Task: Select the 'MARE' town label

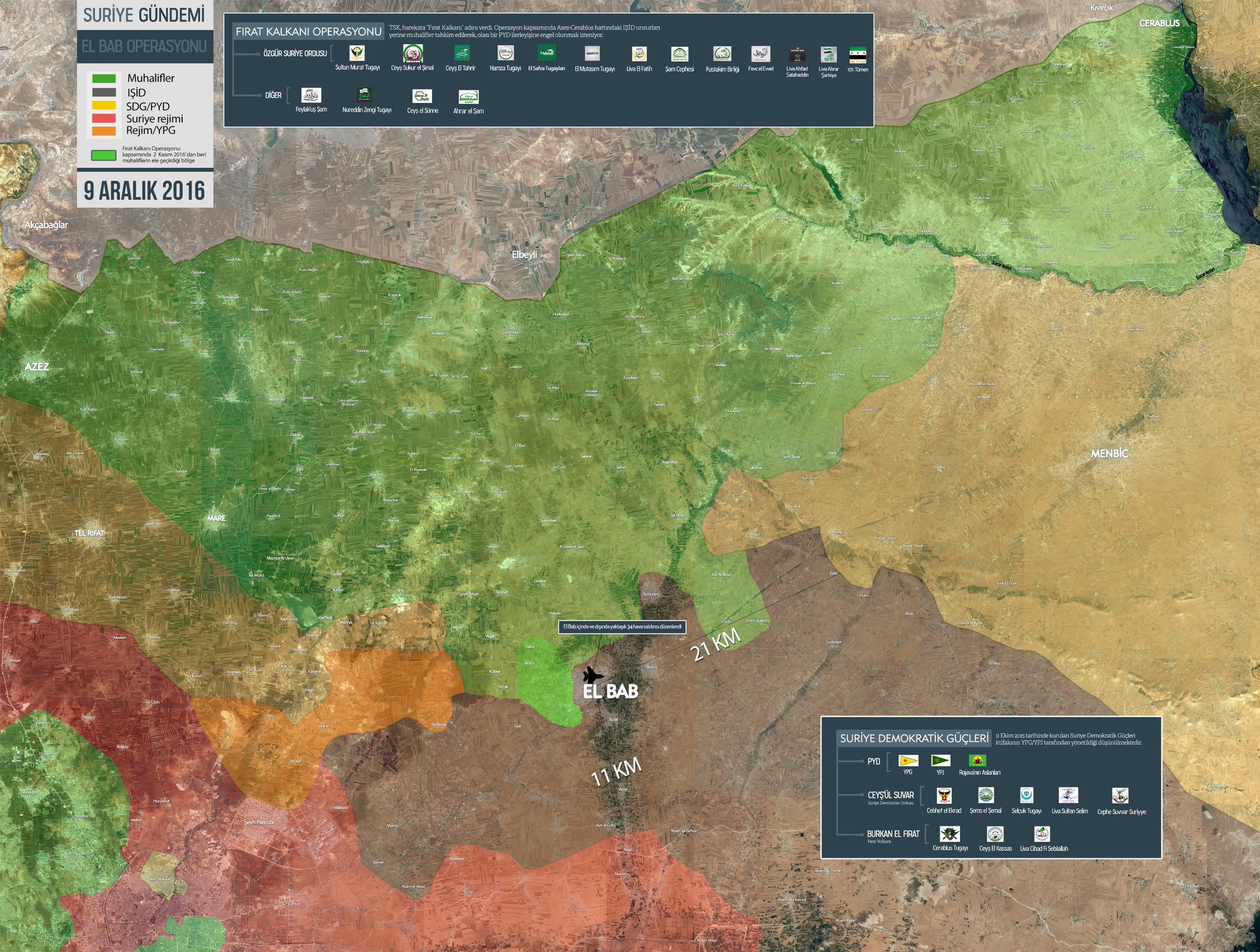Action: point(217,518)
